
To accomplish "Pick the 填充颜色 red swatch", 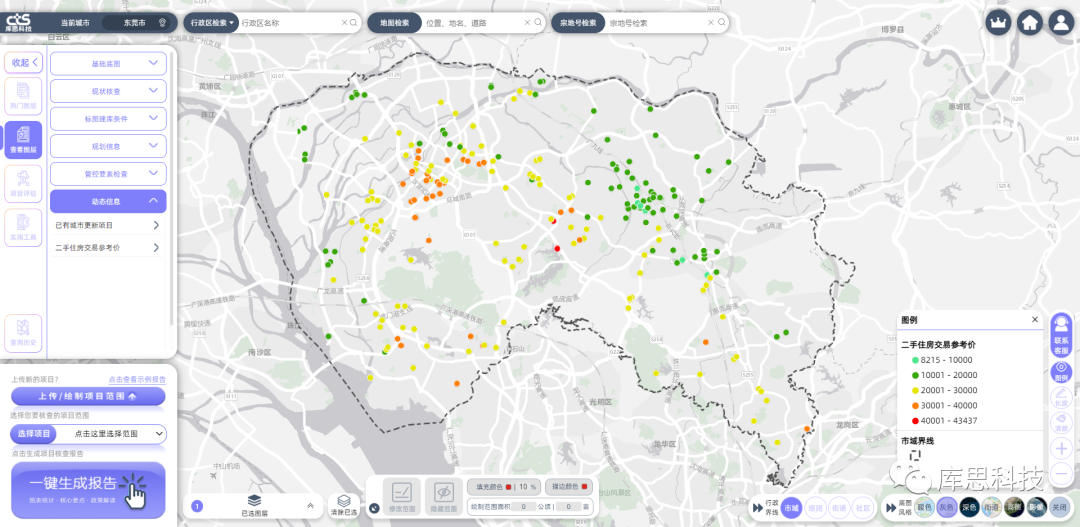I will pyautogui.click(x=508, y=487).
